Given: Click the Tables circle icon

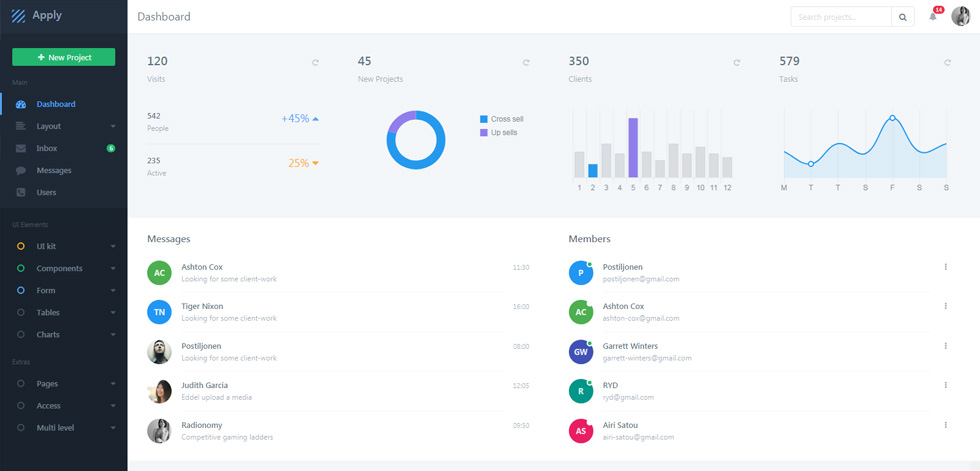Looking at the screenshot, I should [x=21, y=312].
